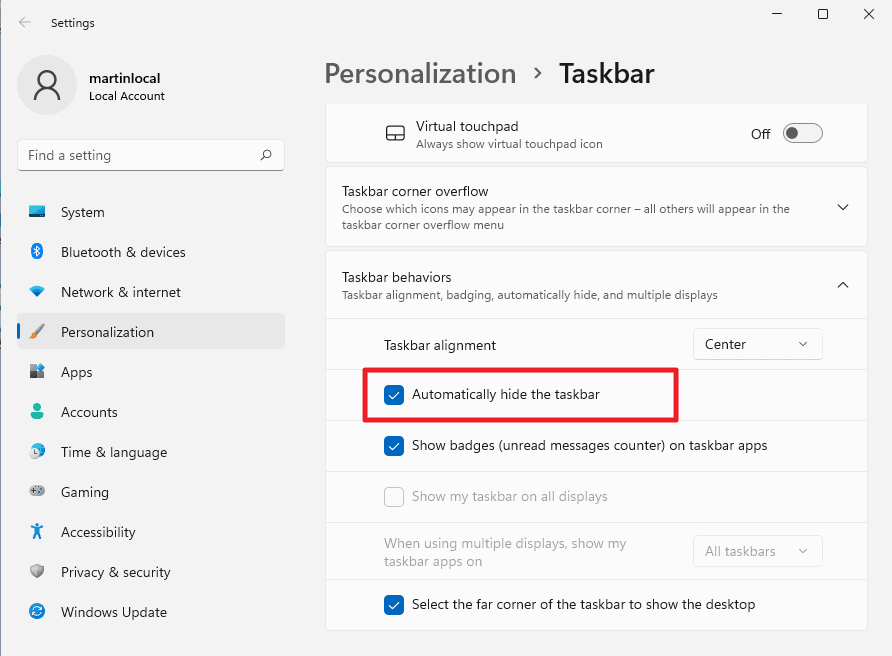This screenshot has height=656, width=892.
Task: Click the Windows Update refresh icon
Action: tap(37, 612)
